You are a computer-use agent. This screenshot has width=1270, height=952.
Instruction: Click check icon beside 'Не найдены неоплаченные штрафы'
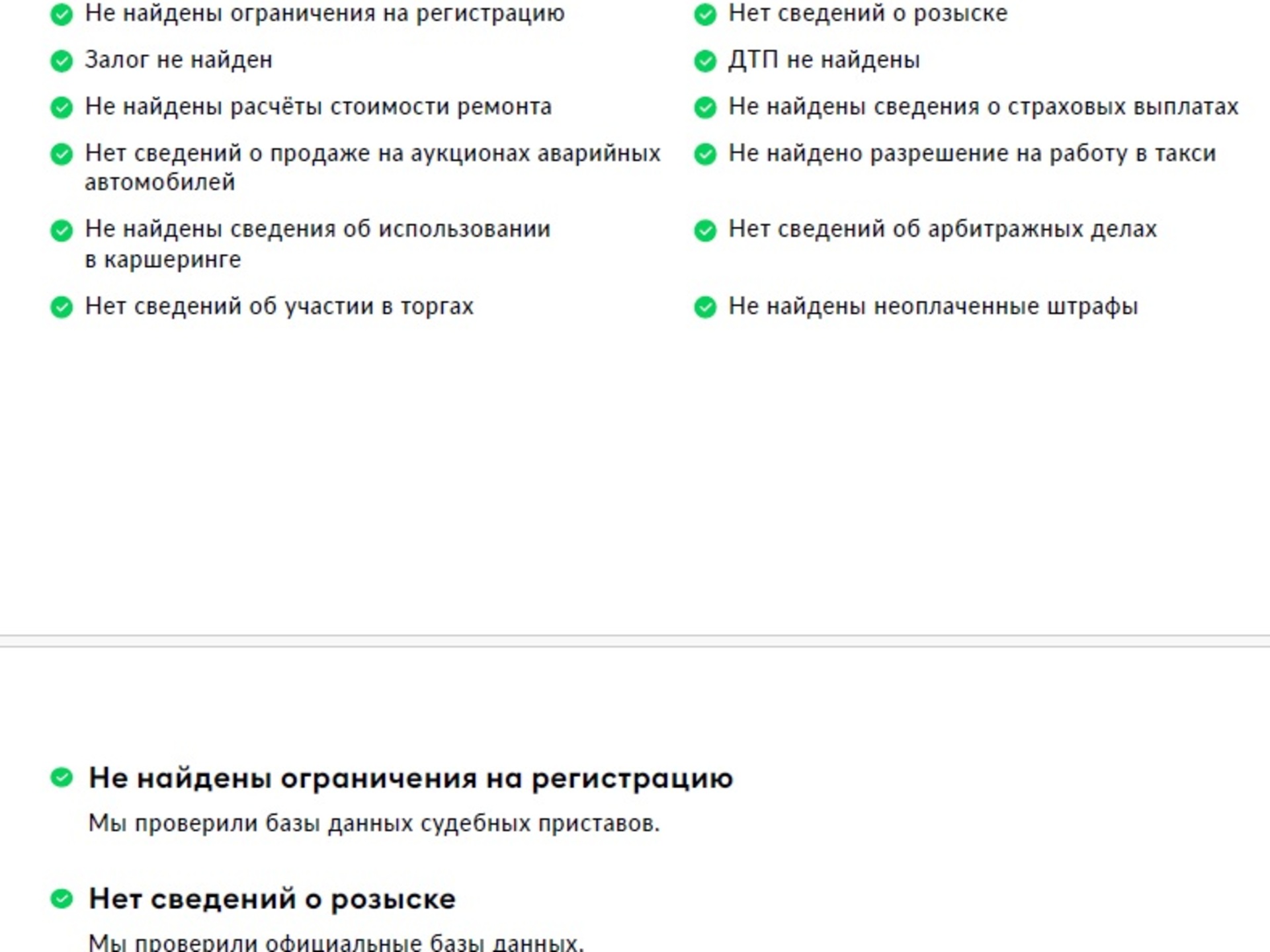click(x=705, y=307)
